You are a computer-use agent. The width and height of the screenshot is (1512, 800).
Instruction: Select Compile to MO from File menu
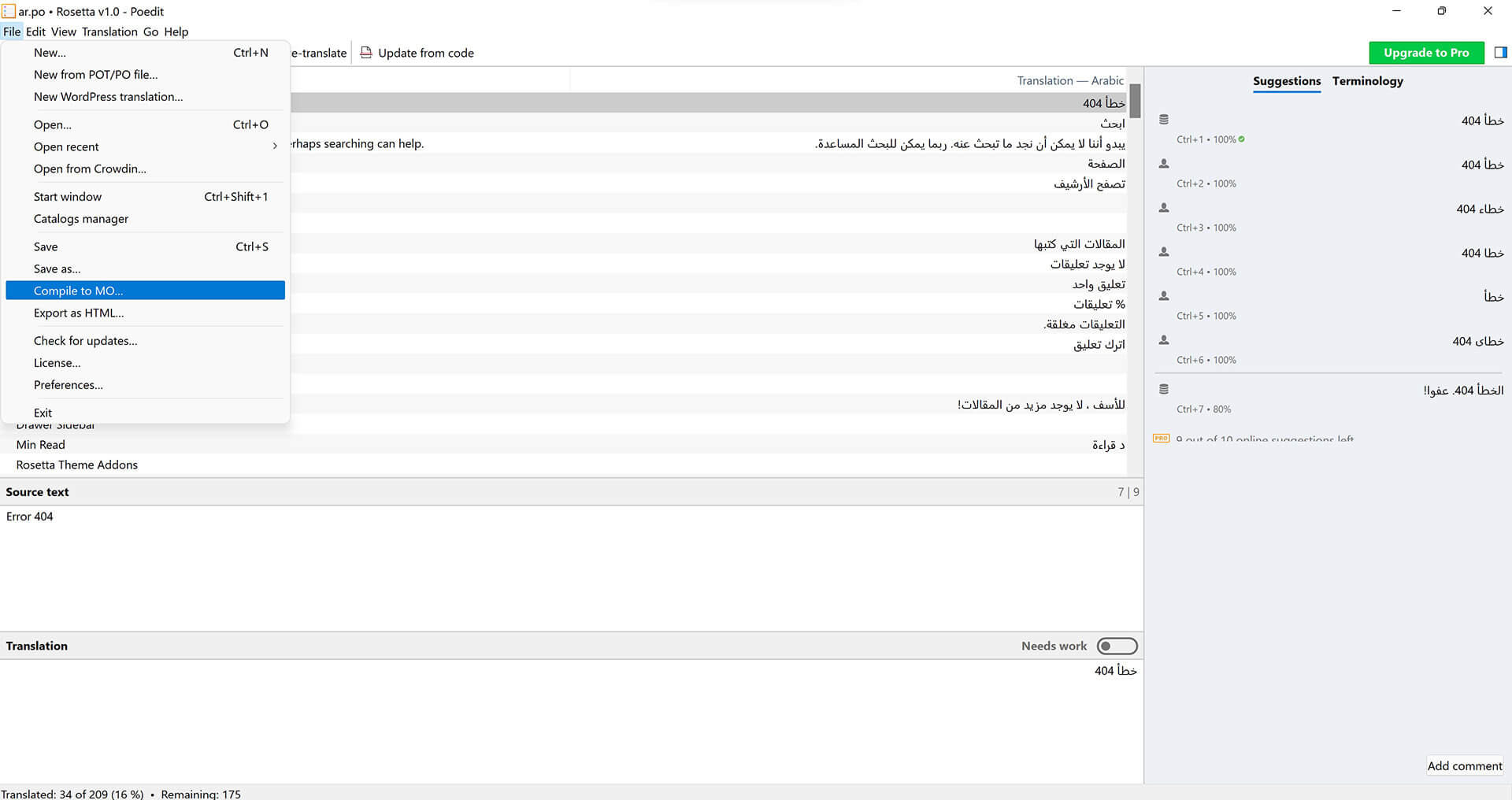point(79,291)
